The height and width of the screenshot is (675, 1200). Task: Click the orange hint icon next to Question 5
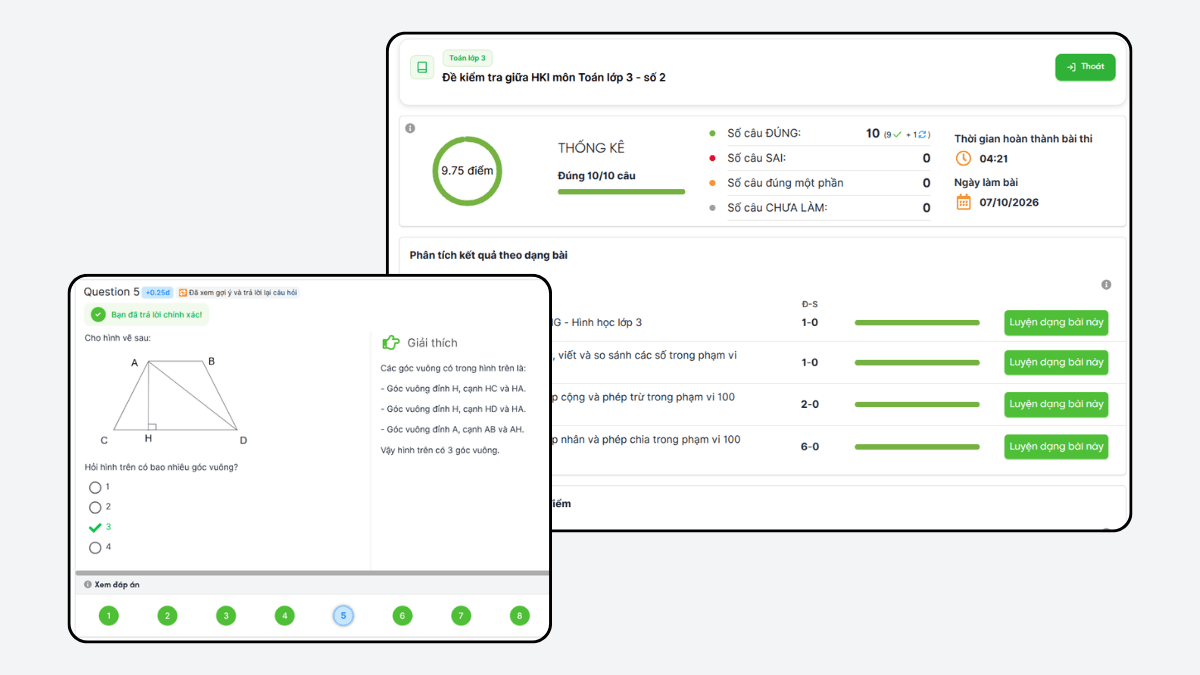click(x=183, y=293)
